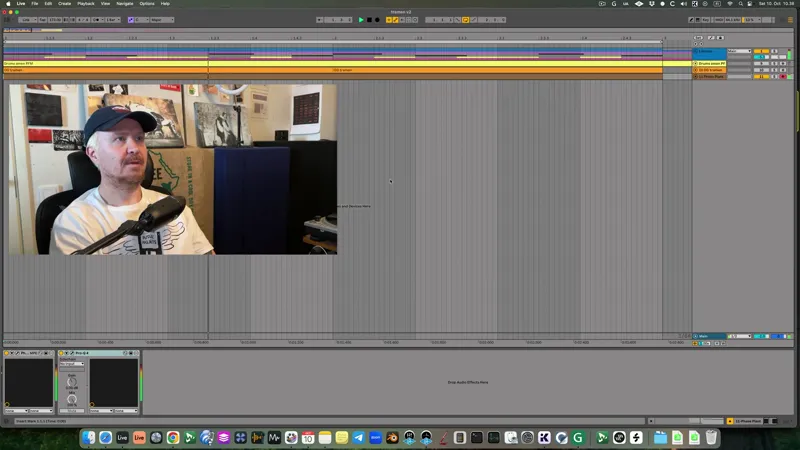Click the Set locator button
This screenshot has width=800, height=450.
tap(698, 38)
